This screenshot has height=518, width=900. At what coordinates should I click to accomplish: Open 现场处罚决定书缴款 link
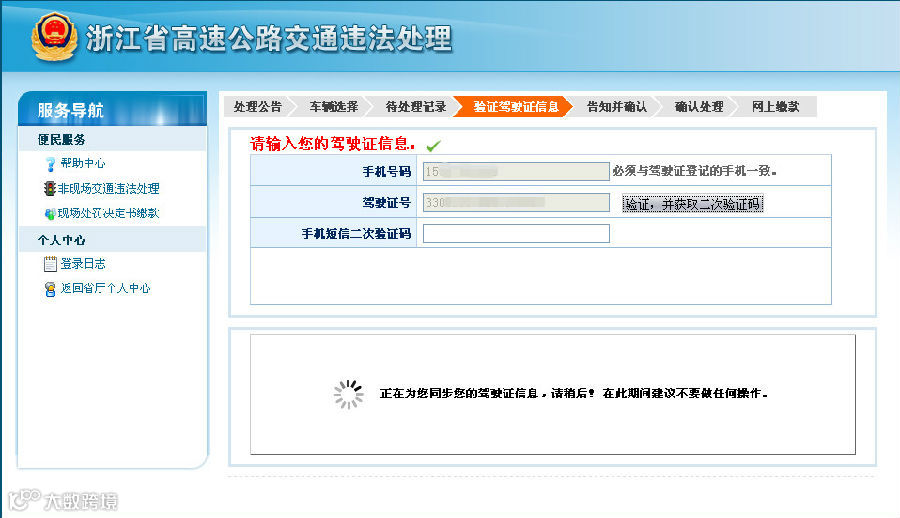tap(108, 213)
